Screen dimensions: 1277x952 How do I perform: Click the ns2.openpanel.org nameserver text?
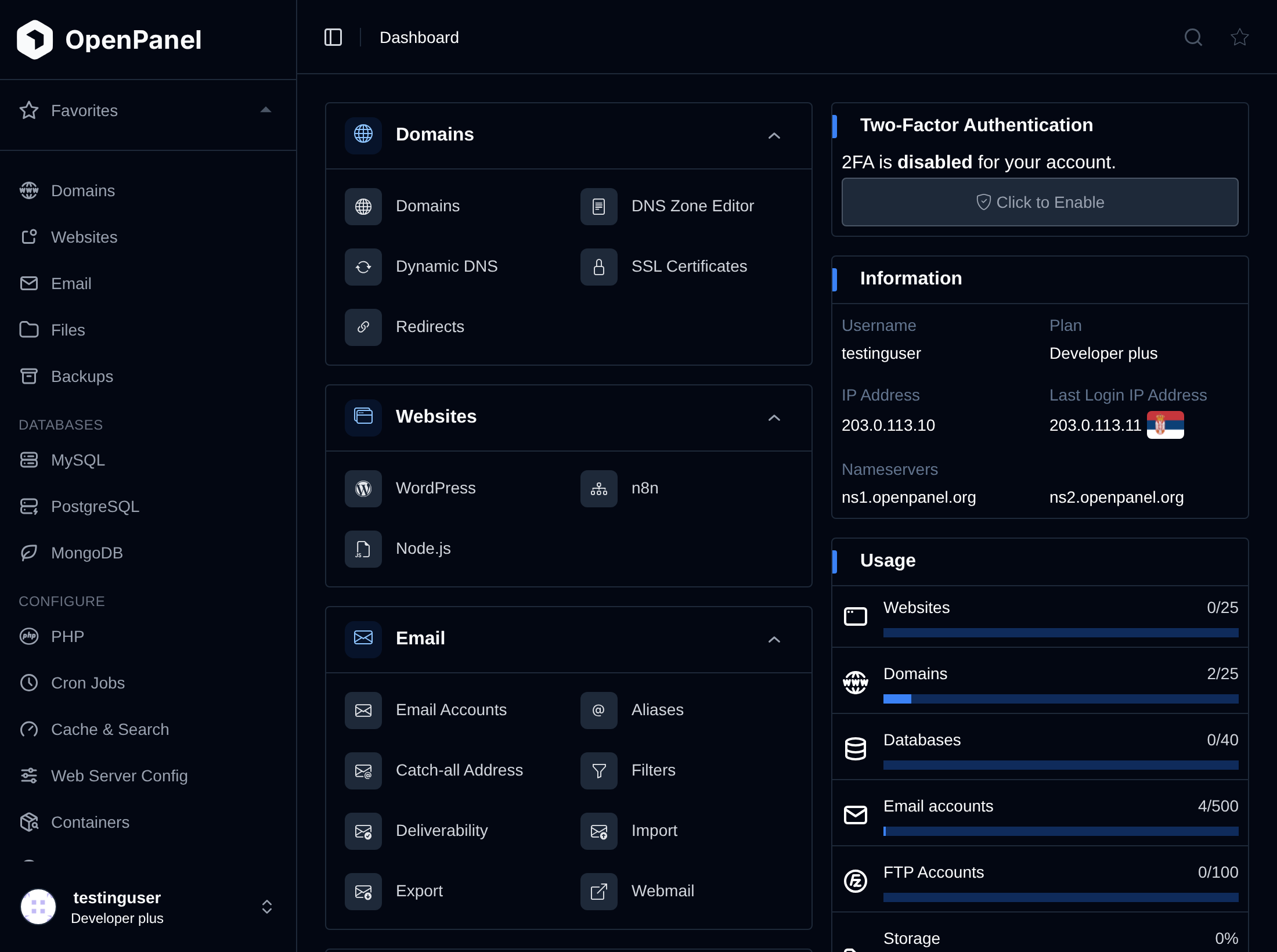pos(1117,497)
